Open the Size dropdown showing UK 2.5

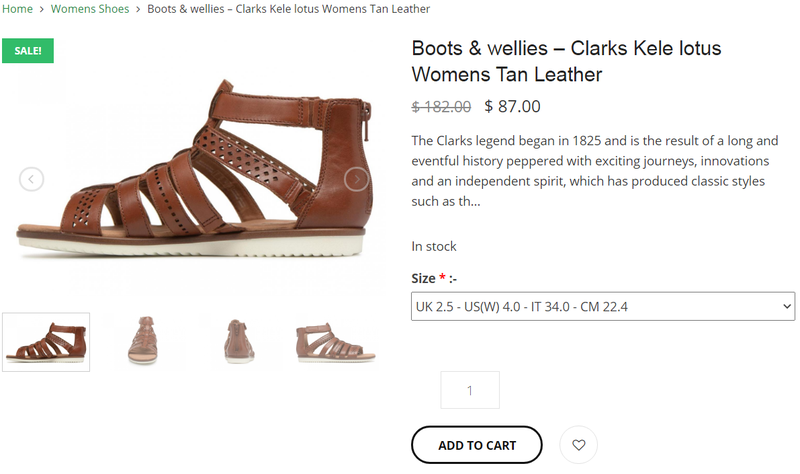[x=603, y=306]
